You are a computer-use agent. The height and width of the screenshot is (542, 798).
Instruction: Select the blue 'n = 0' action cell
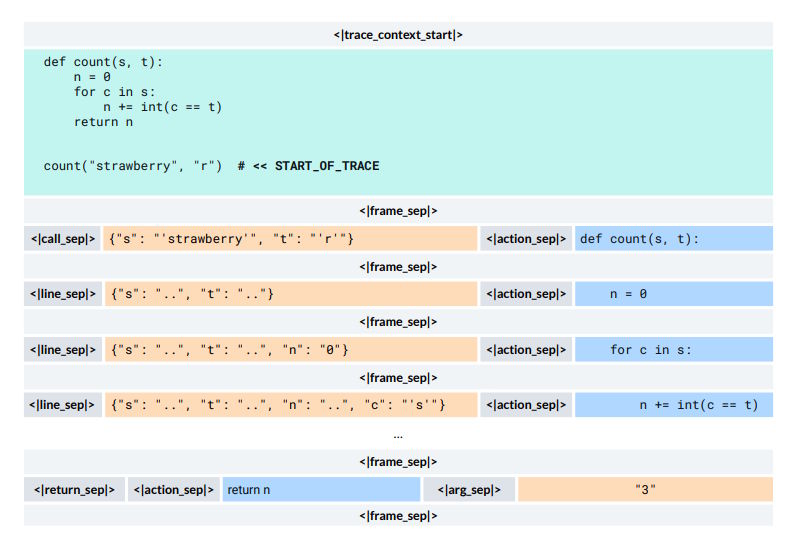pos(673,294)
